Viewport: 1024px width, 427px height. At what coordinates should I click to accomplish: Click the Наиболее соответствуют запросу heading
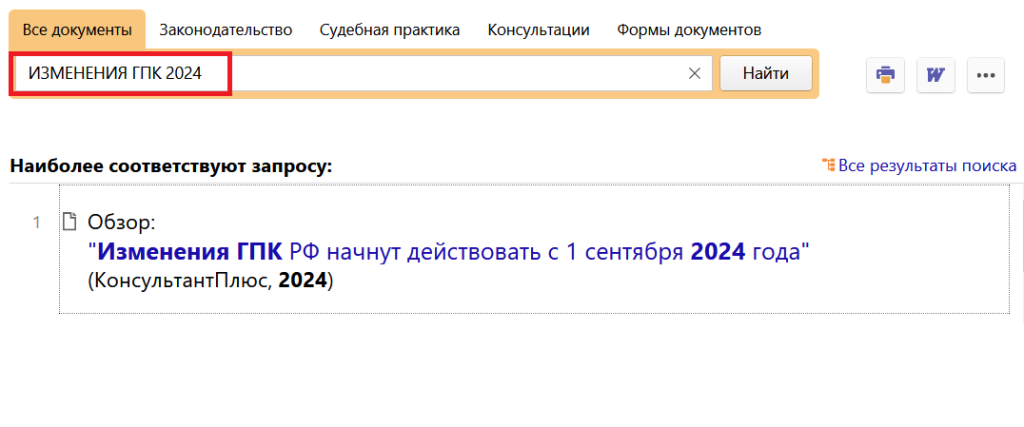click(x=171, y=166)
